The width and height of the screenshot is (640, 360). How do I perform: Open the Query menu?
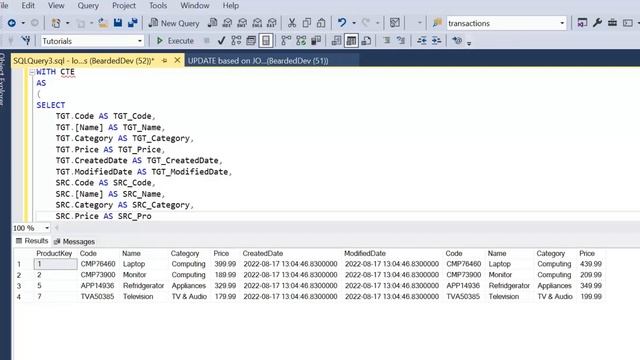[88, 6]
